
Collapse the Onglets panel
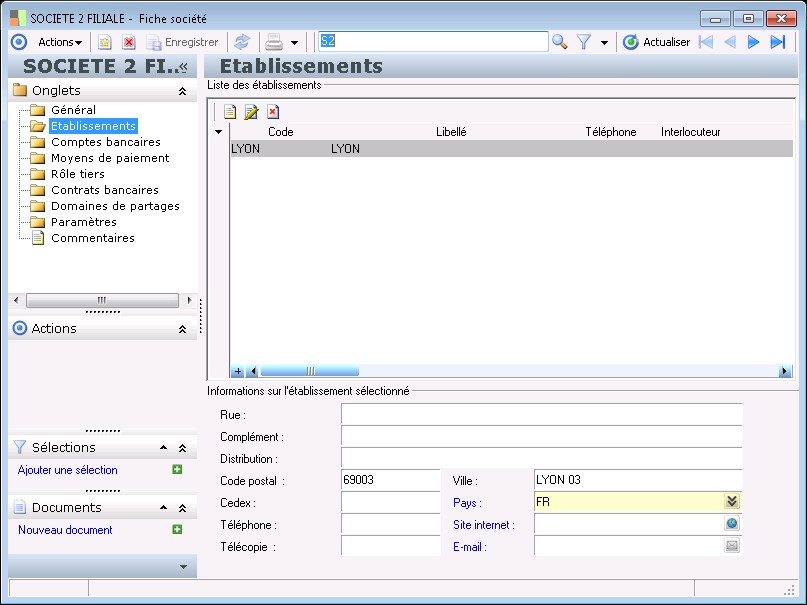coord(182,91)
